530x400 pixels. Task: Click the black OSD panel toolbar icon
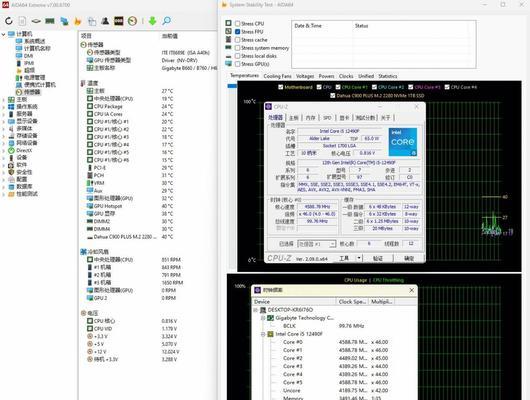point(119,21)
